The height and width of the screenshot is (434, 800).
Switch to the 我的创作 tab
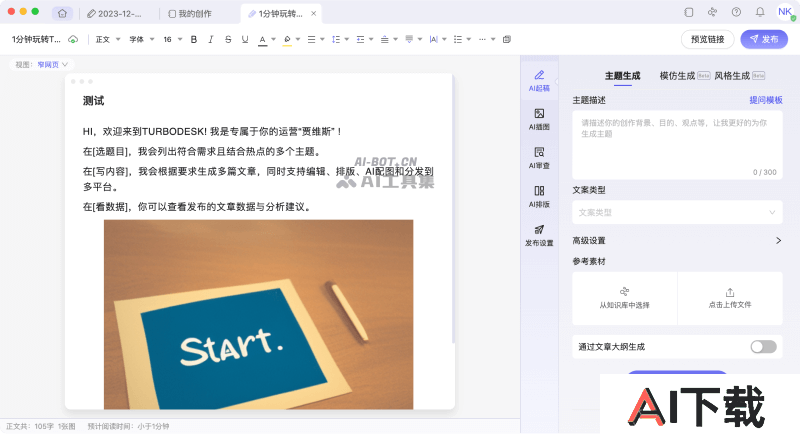pos(190,14)
